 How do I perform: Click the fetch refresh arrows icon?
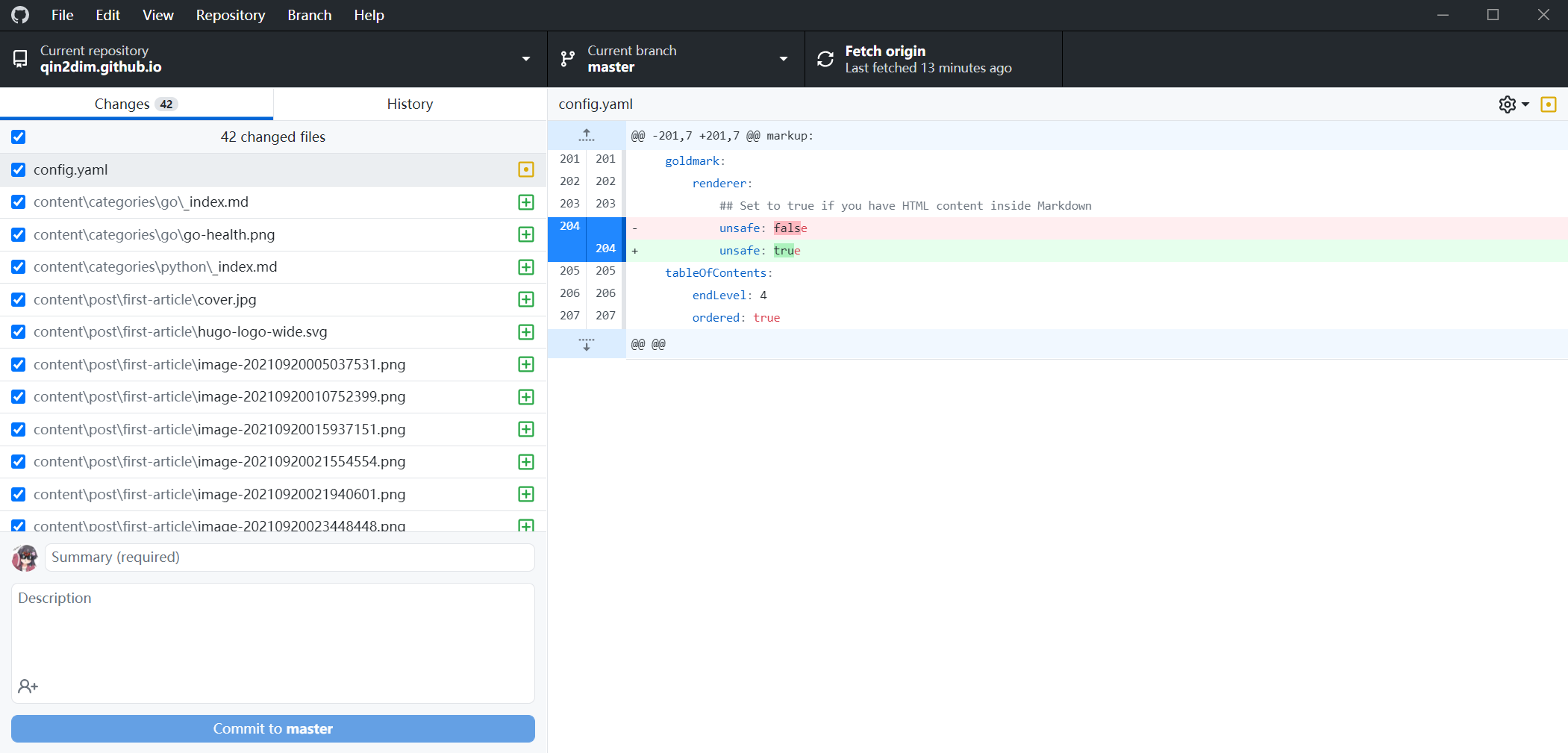pos(825,58)
